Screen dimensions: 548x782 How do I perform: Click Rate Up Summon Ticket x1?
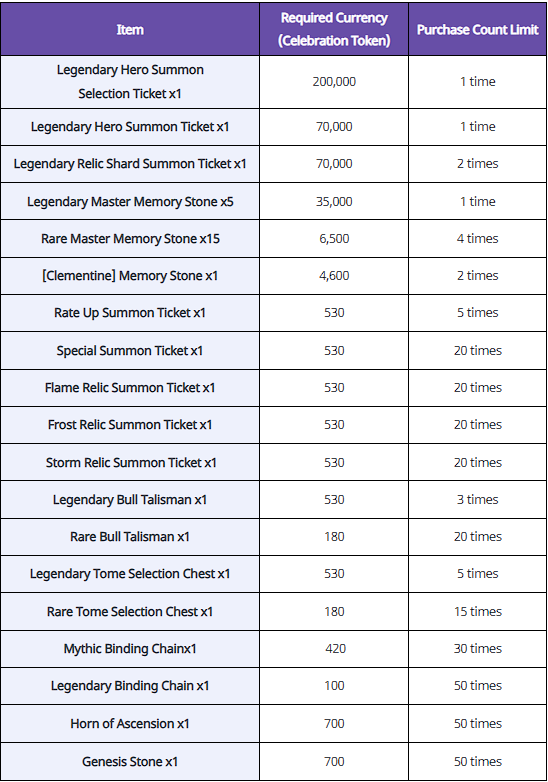click(x=130, y=313)
